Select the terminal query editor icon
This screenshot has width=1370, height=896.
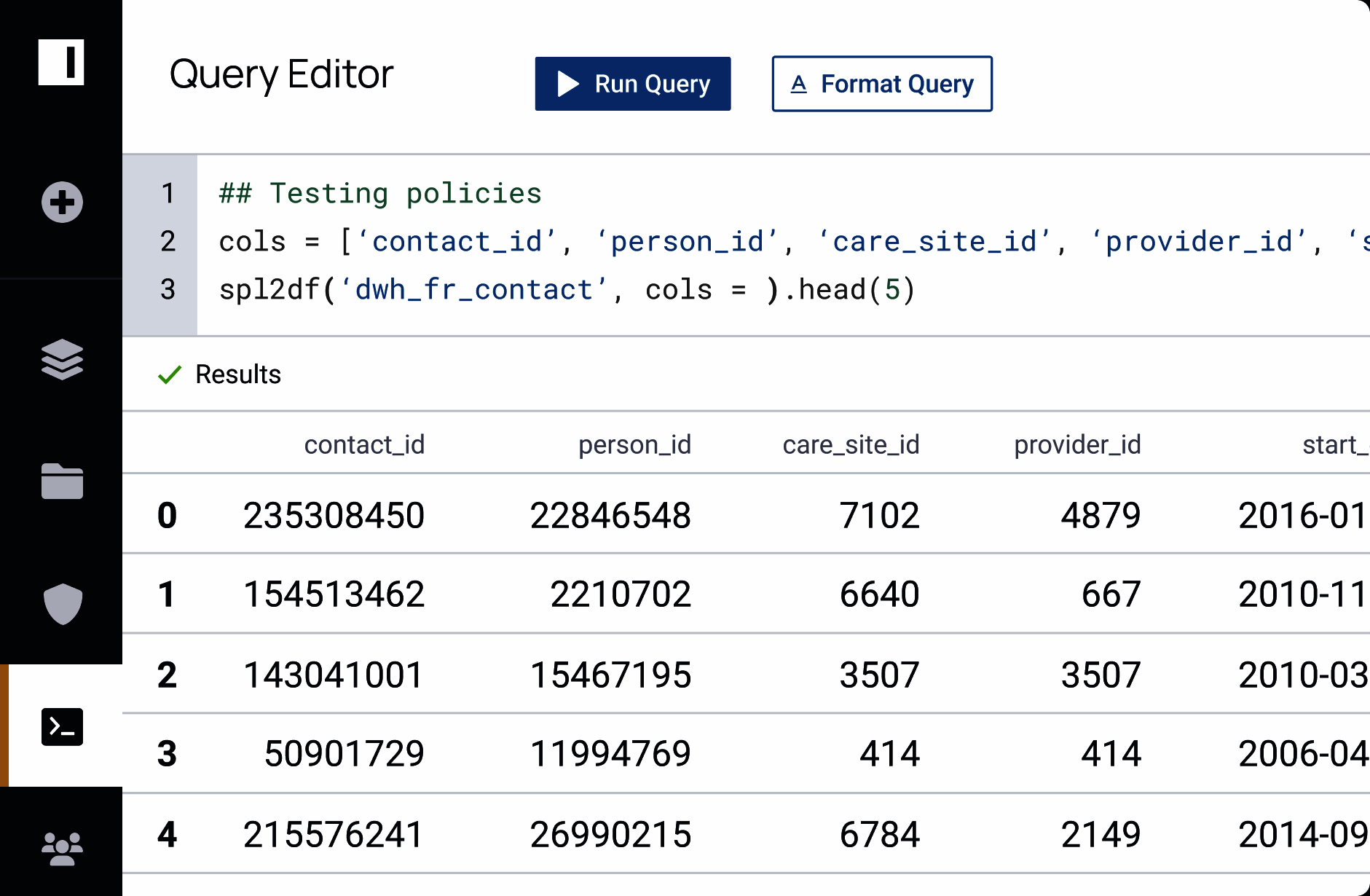point(62,726)
